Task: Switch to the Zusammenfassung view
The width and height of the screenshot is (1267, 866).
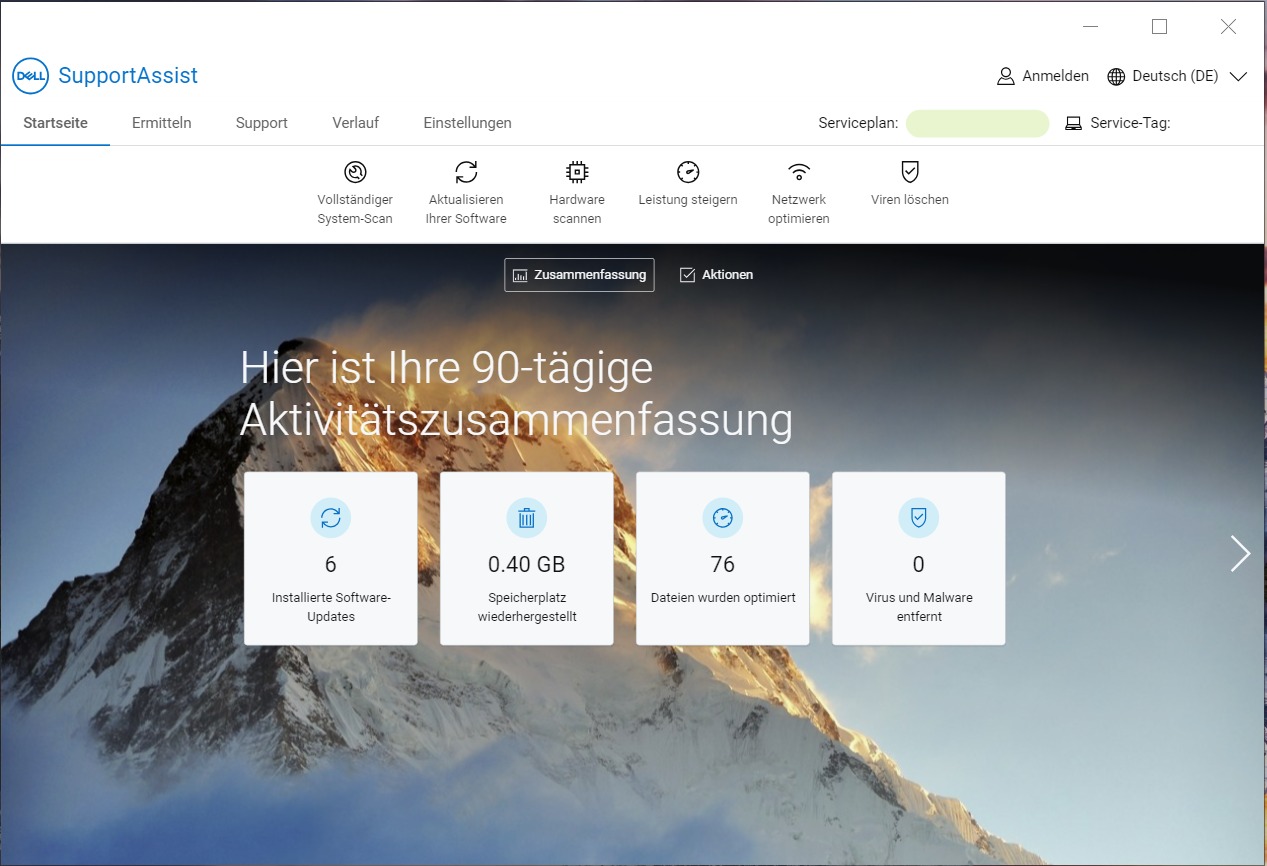Action: [578, 274]
